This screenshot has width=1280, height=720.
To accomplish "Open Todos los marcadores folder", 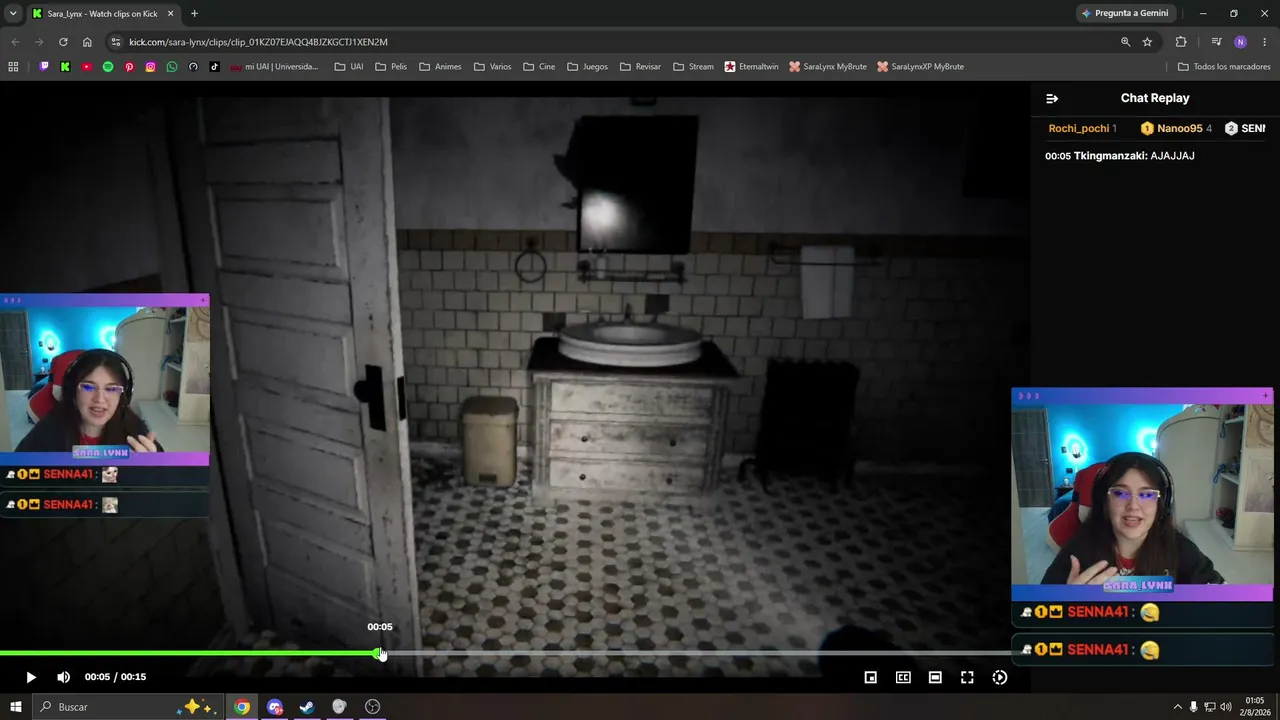I will [x=1224, y=67].
